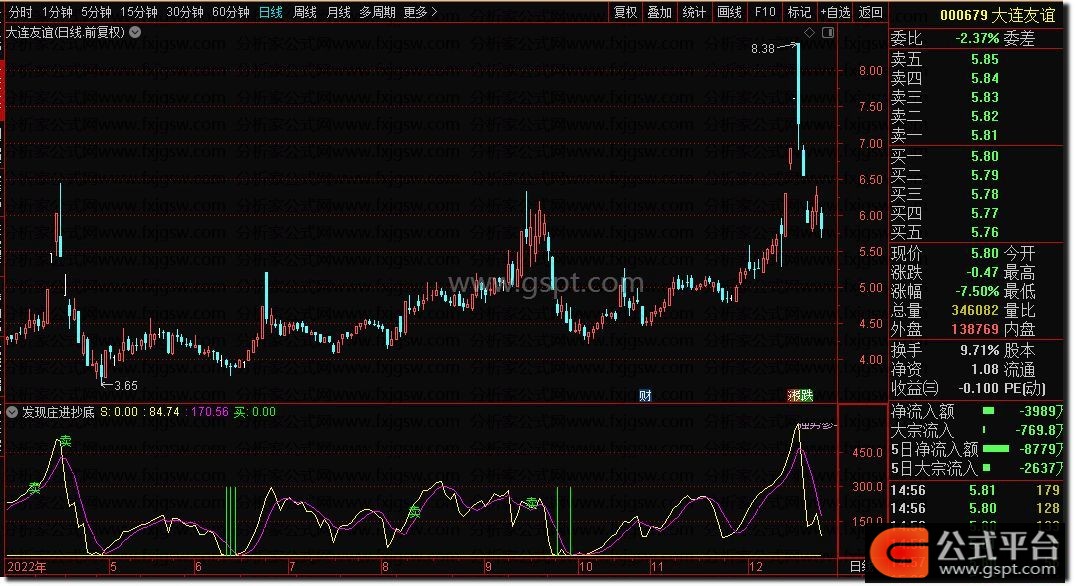This screenshot has height=586, width=1075.
Task: Switch to the 周线 weekly tab
Action: click(304, 12)
